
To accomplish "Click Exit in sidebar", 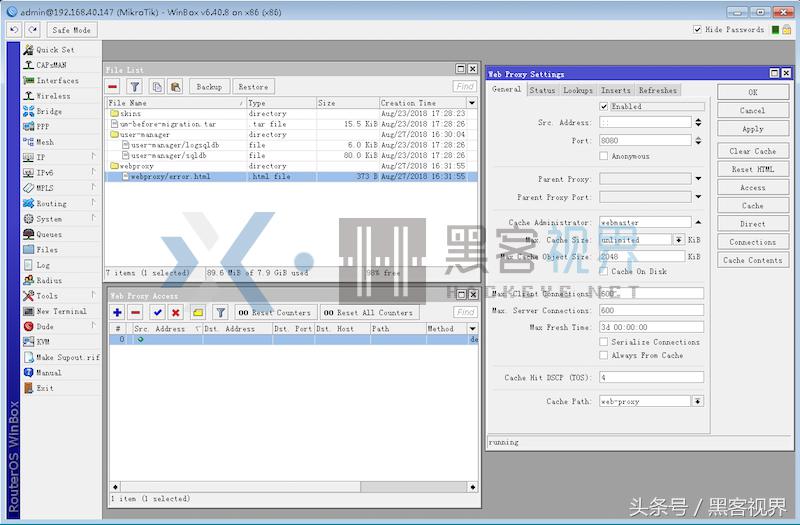I will pyautogui.click(x=45, y=388).
